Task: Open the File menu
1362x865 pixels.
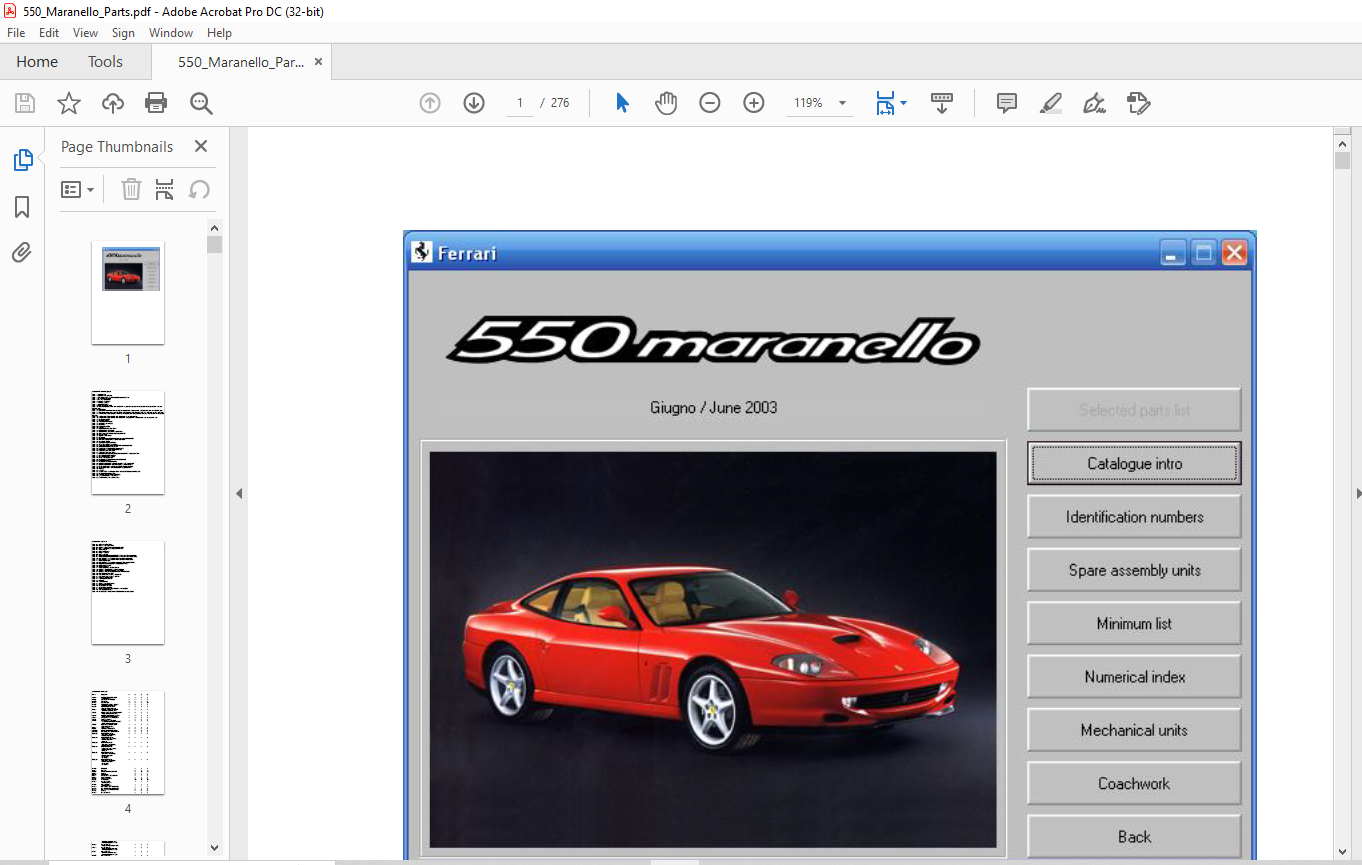Action: 16,33
